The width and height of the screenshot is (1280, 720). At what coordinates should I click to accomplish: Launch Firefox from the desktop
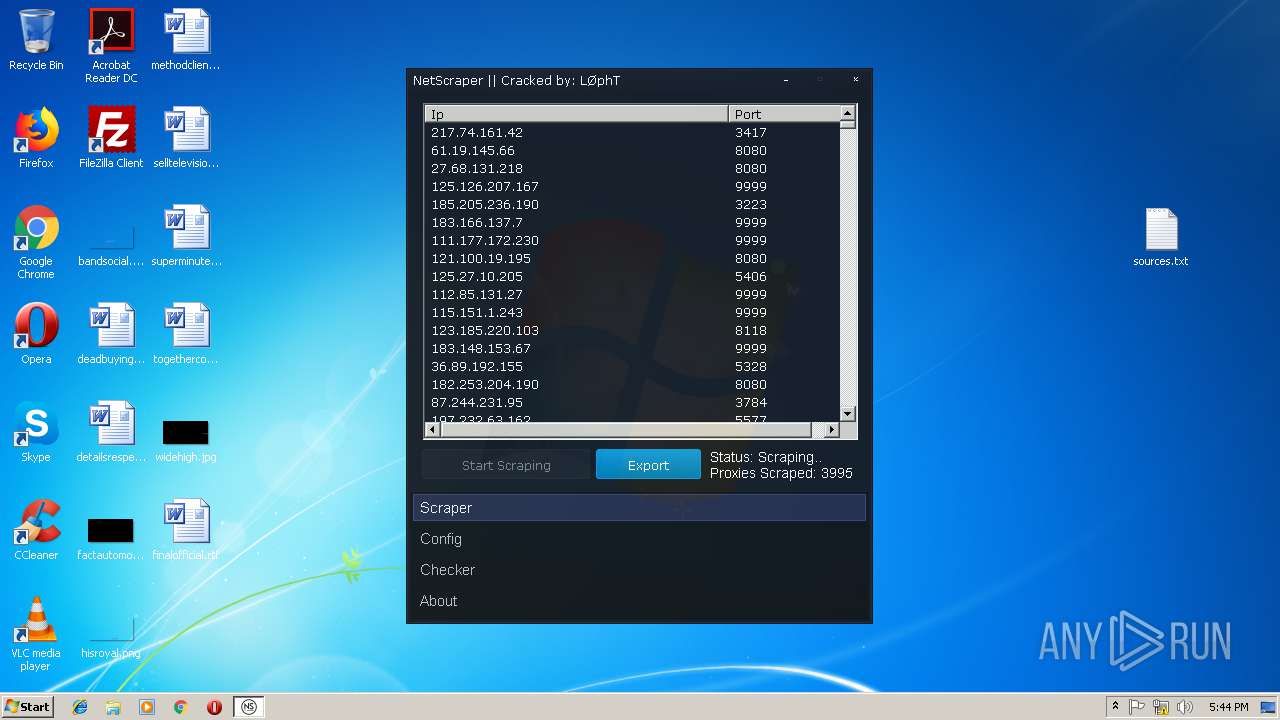(x=36, y=138)
